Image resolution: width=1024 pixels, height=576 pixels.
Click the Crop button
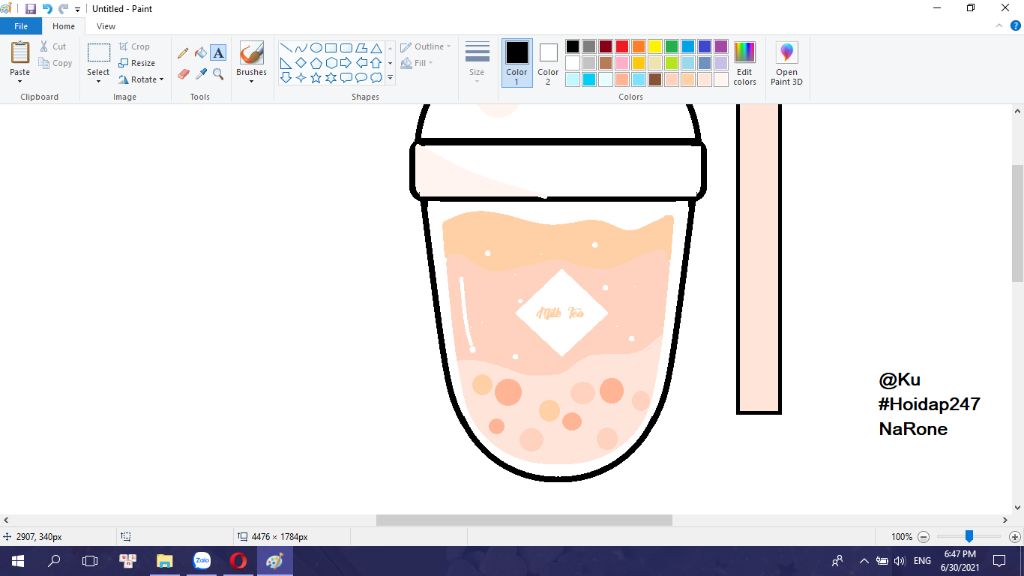coord(134,46)
